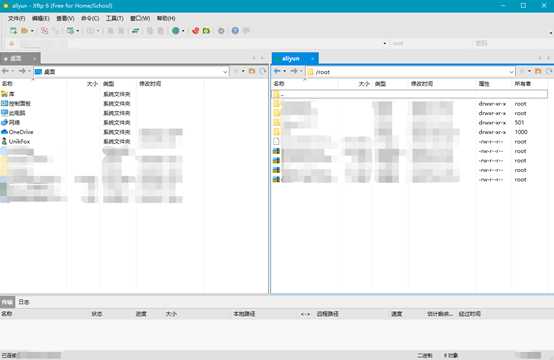Viewport: 554px width, 360px height.
Task: Open the 帮助(H) menu
Action: click(x=166, y=18)
